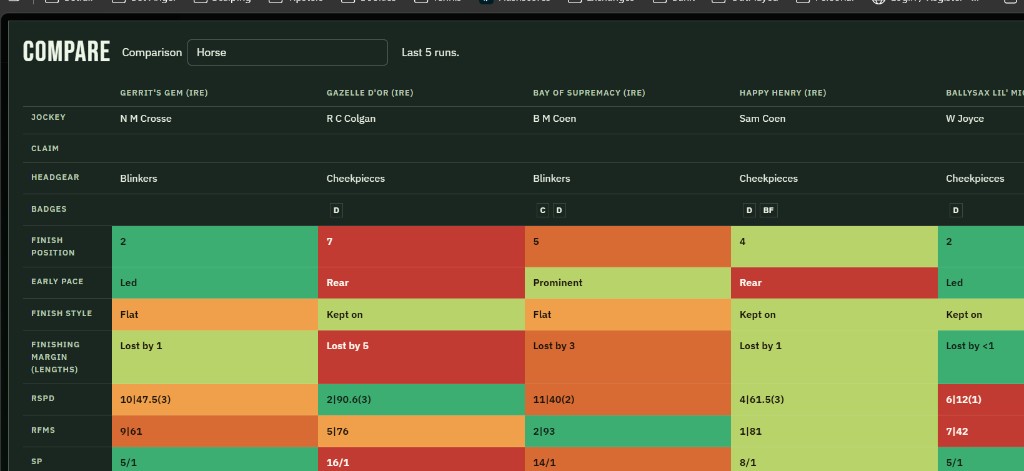The image size is (1024, 471).
Task: Click Rear early pace for Happy Henry
Action: pyautogui.click(x=834, y=283)
